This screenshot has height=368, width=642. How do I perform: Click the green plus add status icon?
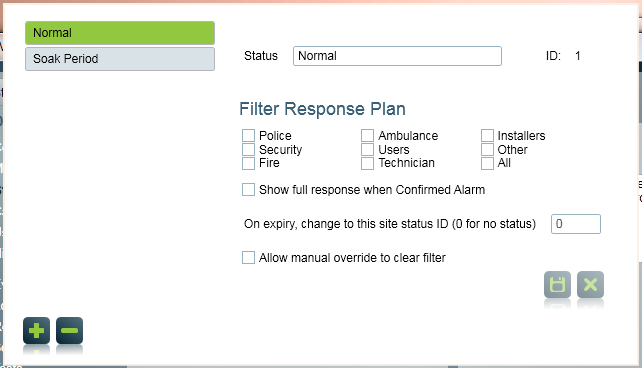[36, 330]
